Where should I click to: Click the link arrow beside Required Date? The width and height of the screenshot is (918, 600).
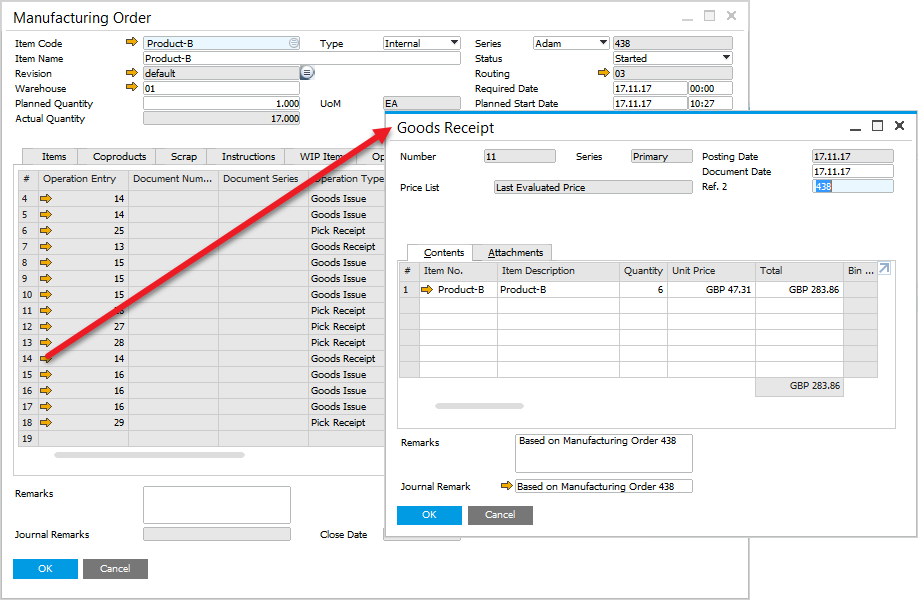coord(603,87)
